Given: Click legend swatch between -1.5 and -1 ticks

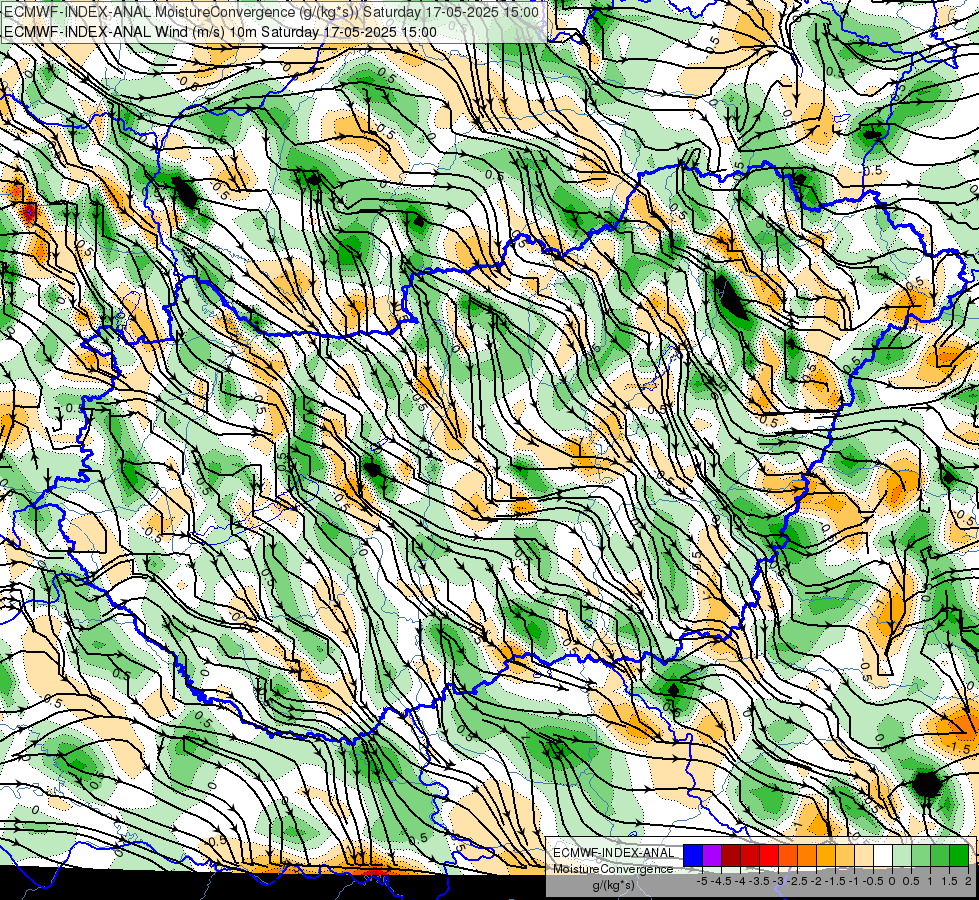Looking at the screenshot, I should 845,855.
